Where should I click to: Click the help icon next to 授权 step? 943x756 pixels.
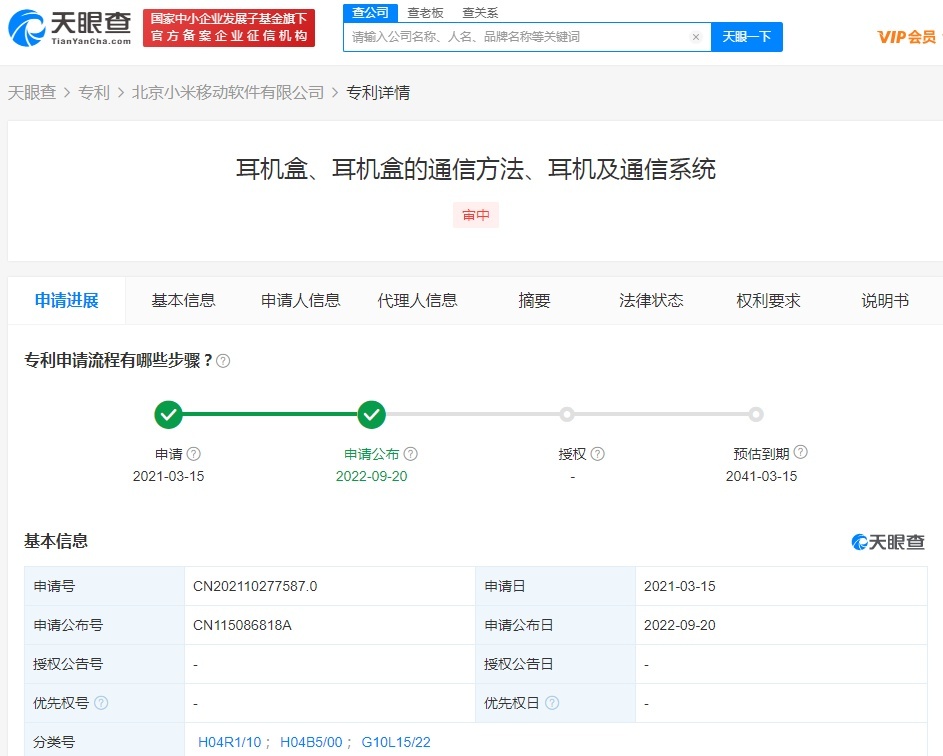tap(597, 454)
